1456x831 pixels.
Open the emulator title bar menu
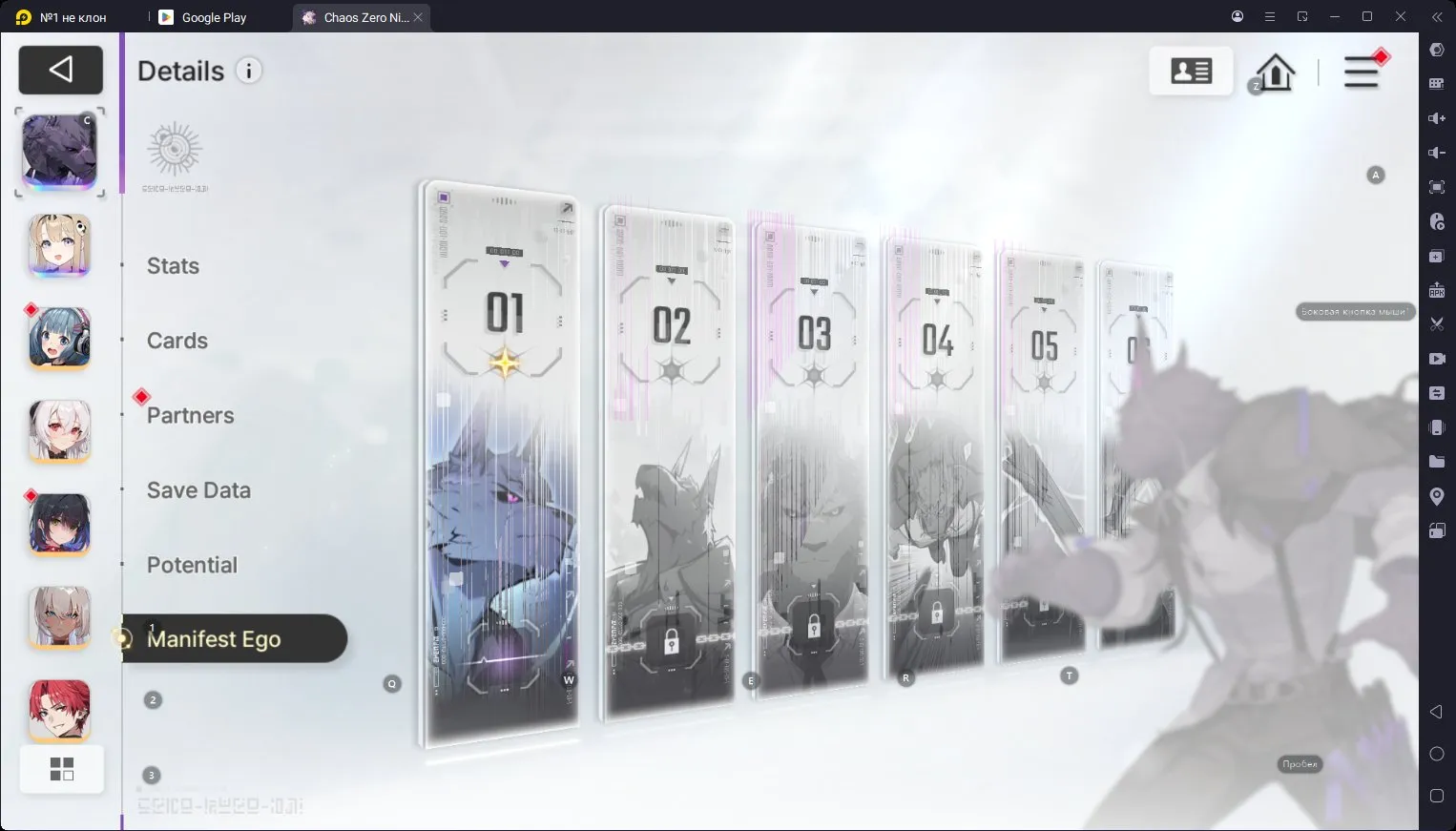pos(1270,16)
